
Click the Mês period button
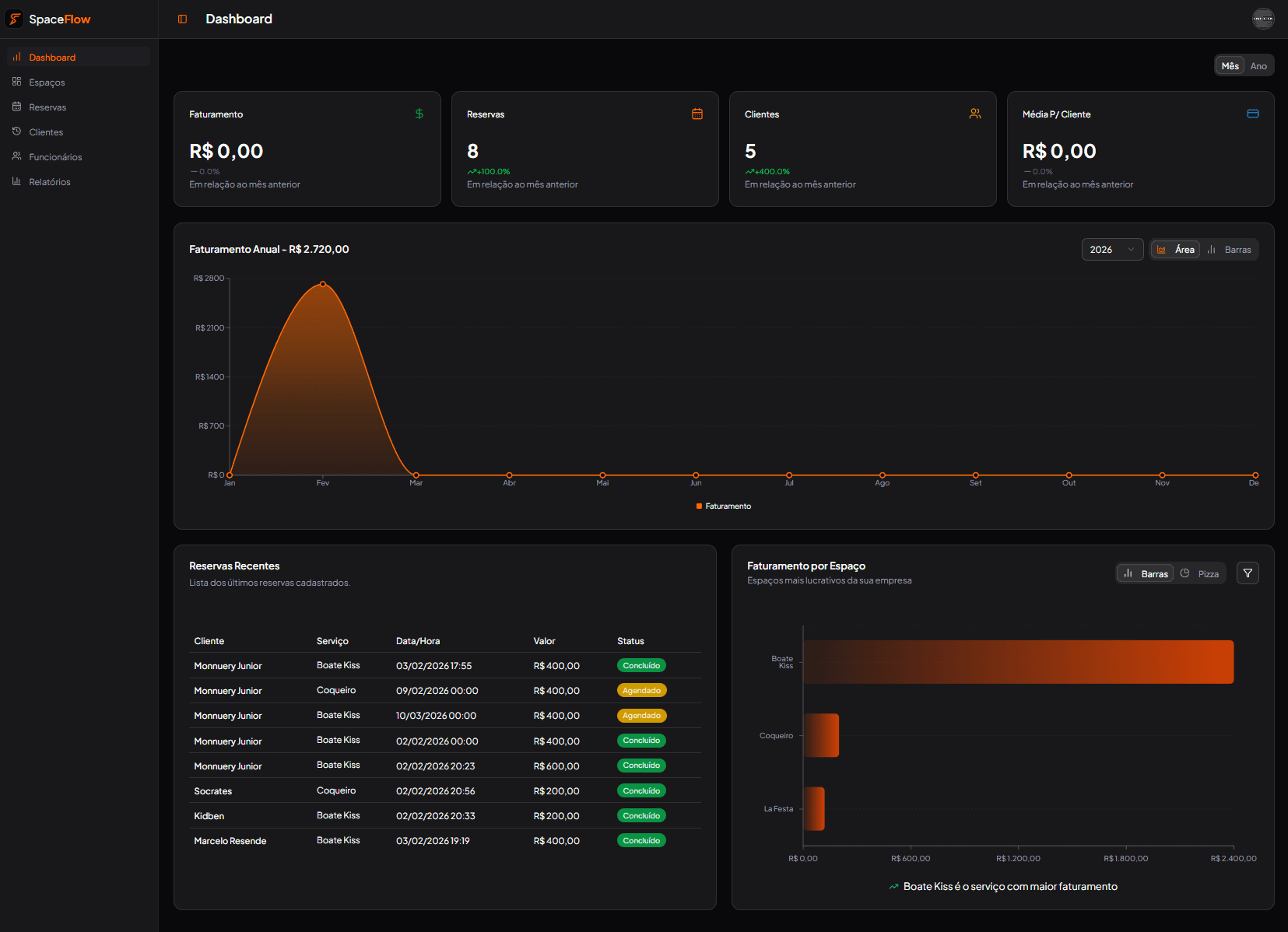point(1230,65)
